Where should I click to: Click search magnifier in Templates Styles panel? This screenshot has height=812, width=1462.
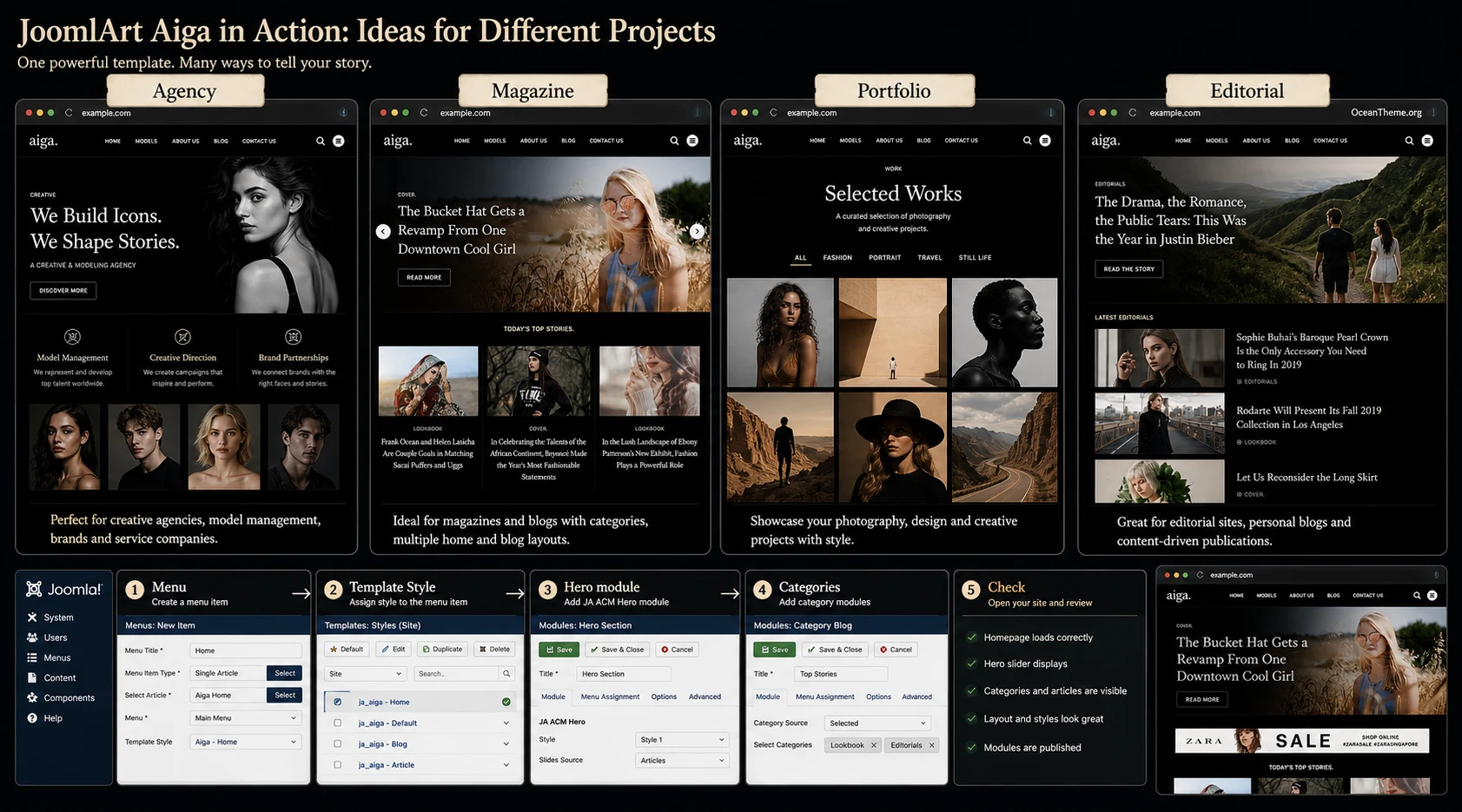coord(506,674)
